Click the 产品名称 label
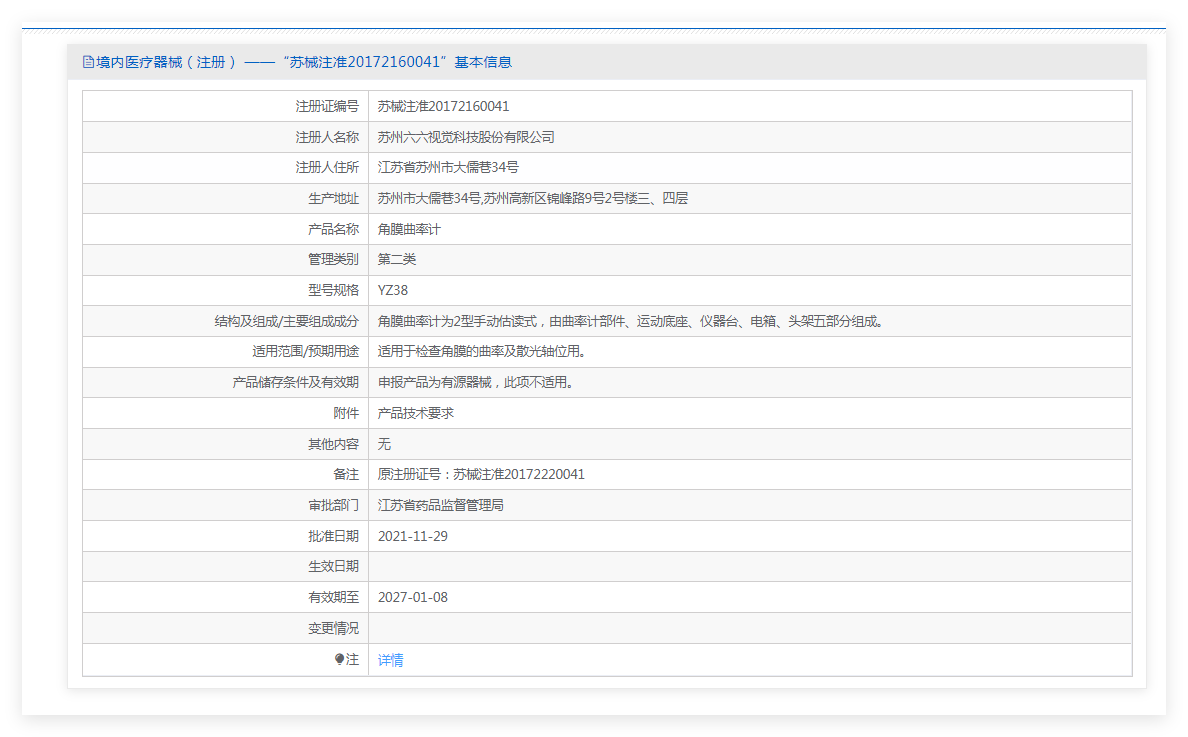This screenshot has height=737, width=1188. click(333, 230)
